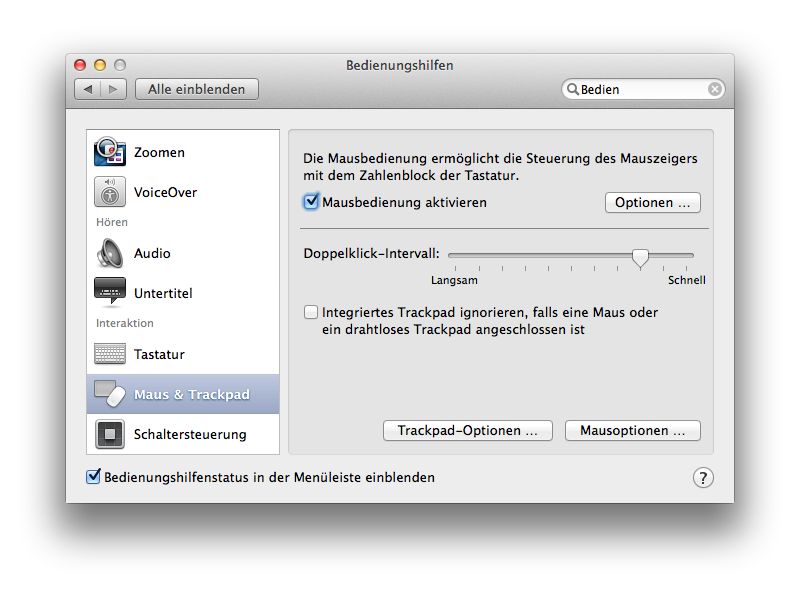Image resolution: width=800 pixels, height=600 pixels.
Task: Open Mausoptionen … dialog
Action: click(x=633, y=431)
